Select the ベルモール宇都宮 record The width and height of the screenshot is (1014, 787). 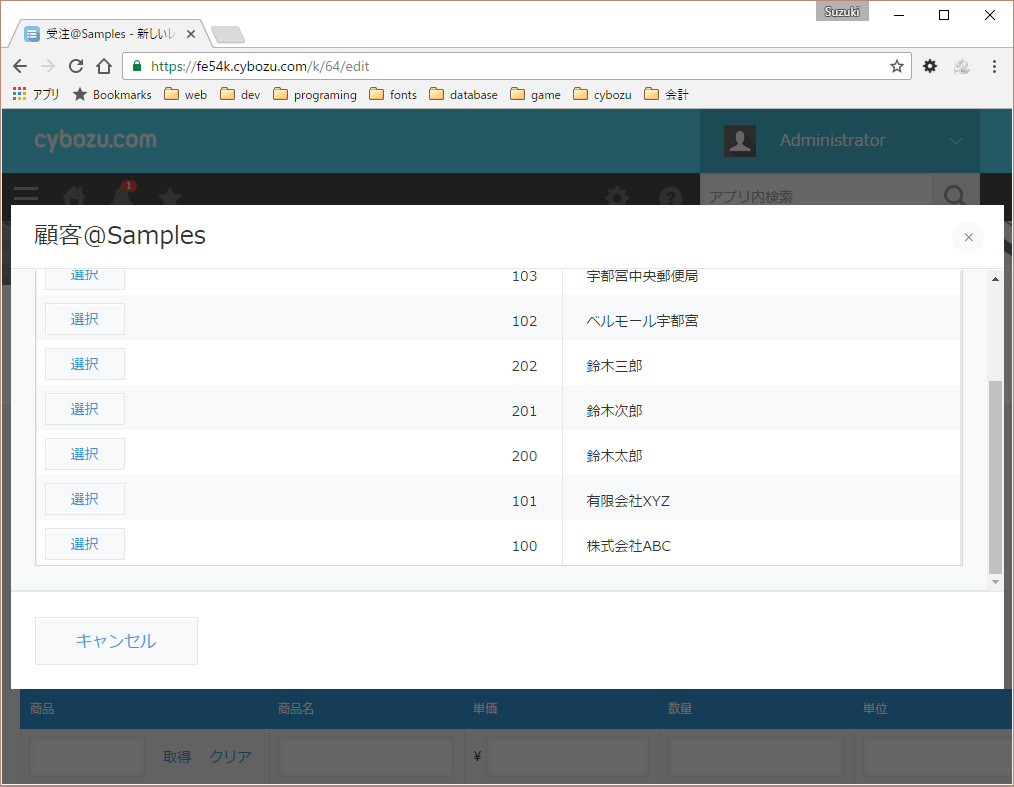(85, 319)
